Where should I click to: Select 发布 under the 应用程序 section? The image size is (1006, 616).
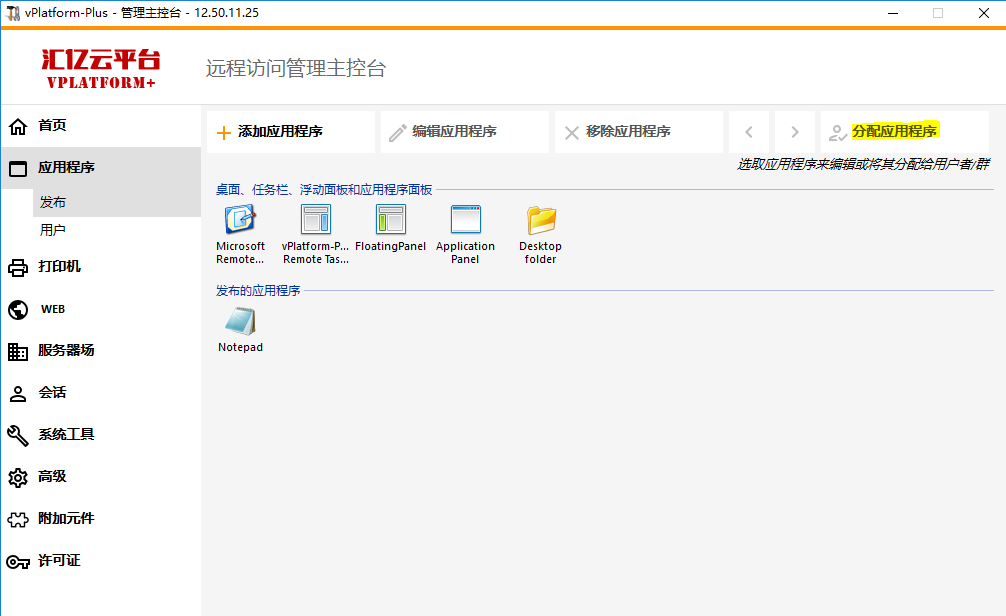52,202
